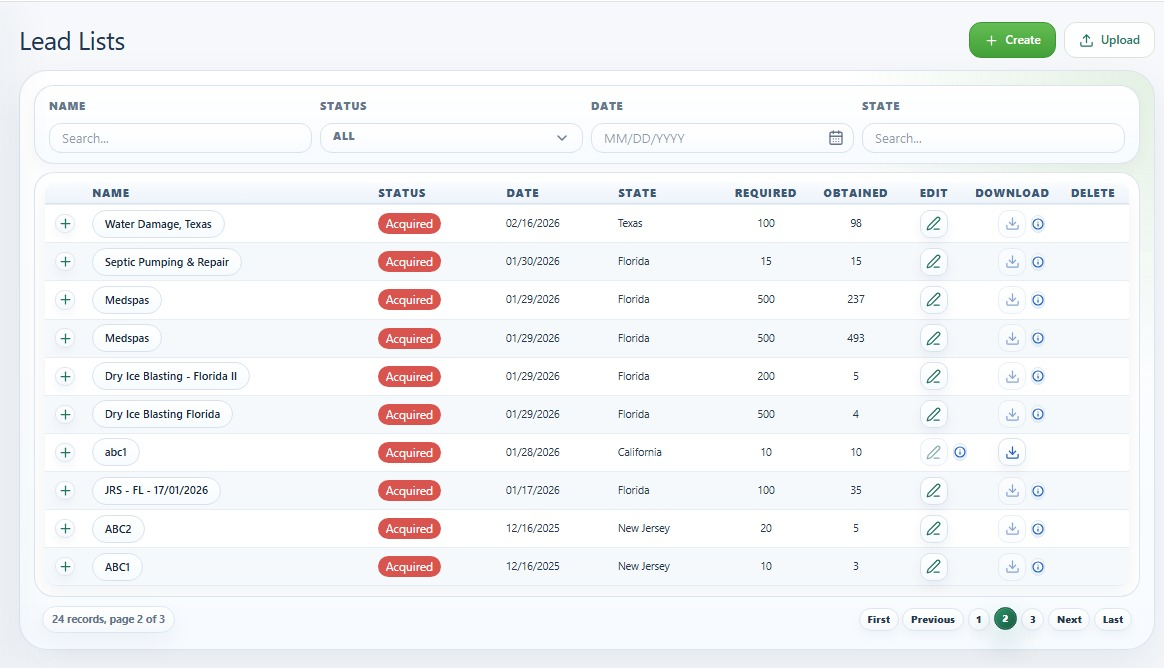
Task: Open the Status ALL dropdown
Action: click(x=451, y=137)
